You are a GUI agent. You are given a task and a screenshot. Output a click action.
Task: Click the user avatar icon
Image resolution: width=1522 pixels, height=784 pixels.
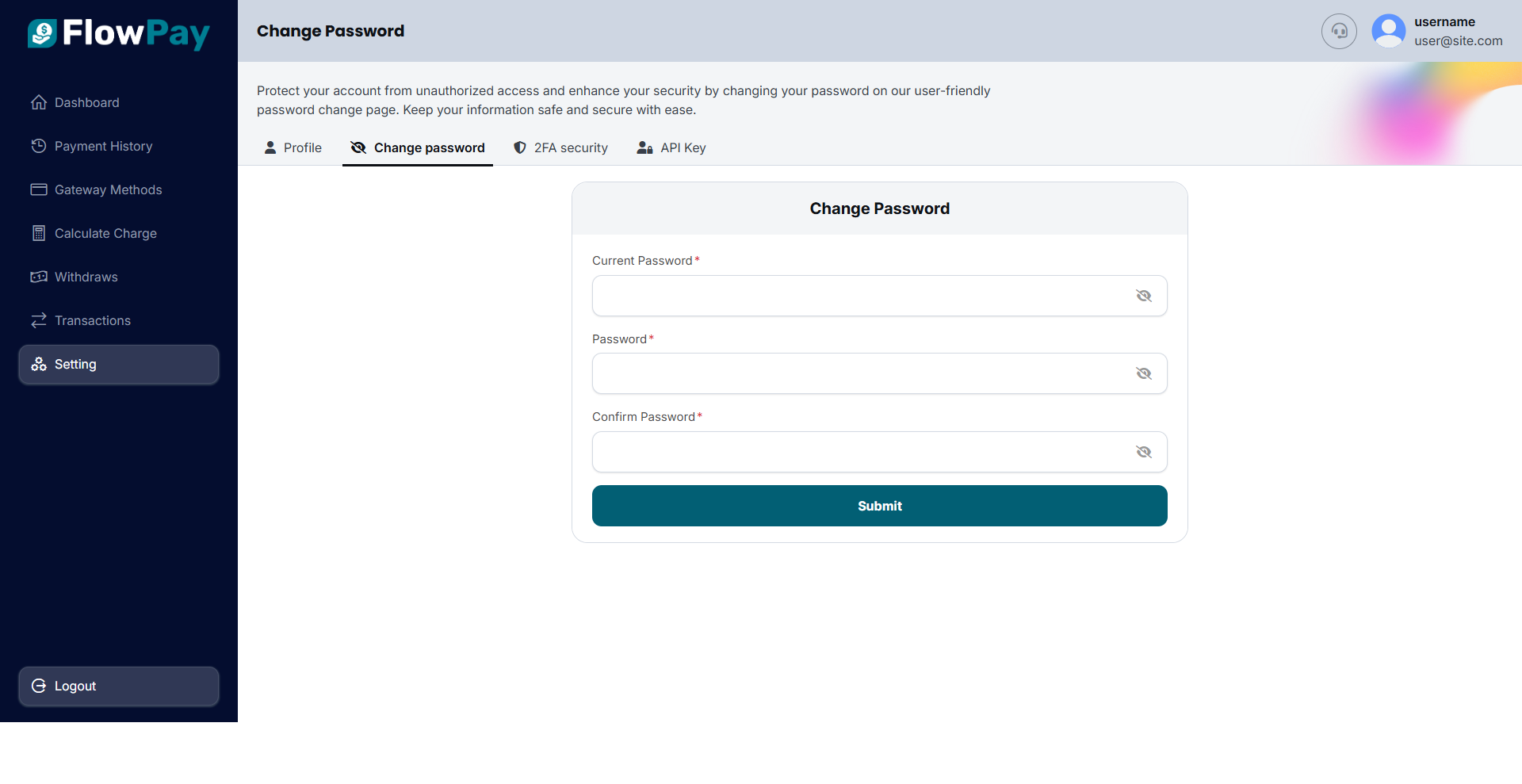click(x=1388, y=32)
